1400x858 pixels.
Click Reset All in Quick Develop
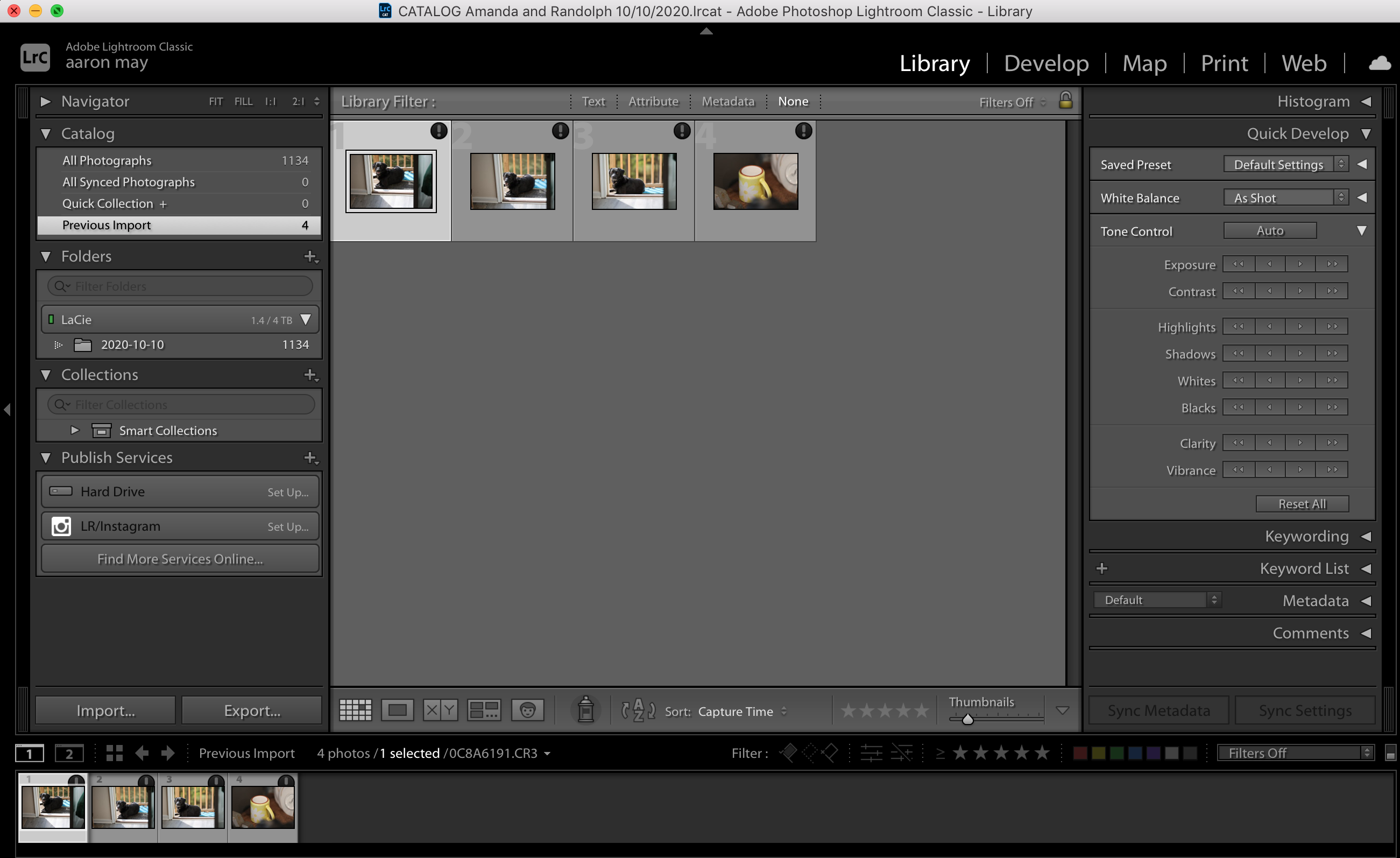point(1302,504)
